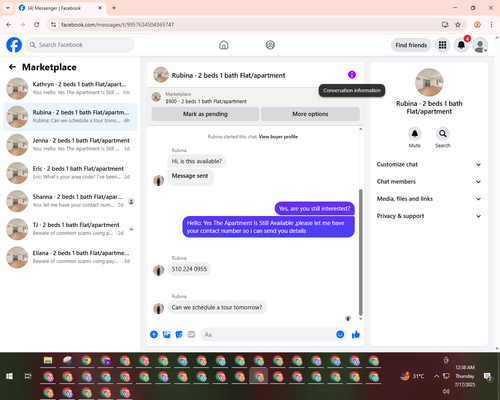This screenshot has height=400, width=500.
Task: Show hidden system tray icons chevron
Action: click(436, 376)
